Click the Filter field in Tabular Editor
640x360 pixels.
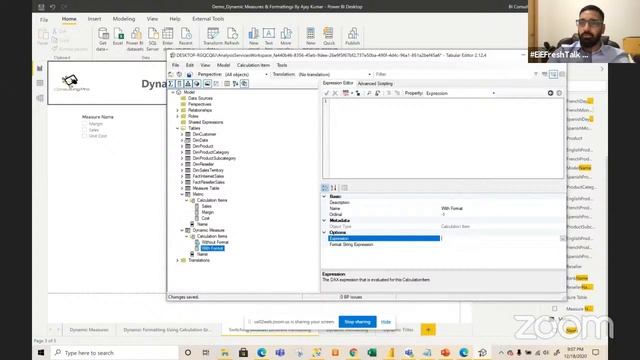pos(453,74)
